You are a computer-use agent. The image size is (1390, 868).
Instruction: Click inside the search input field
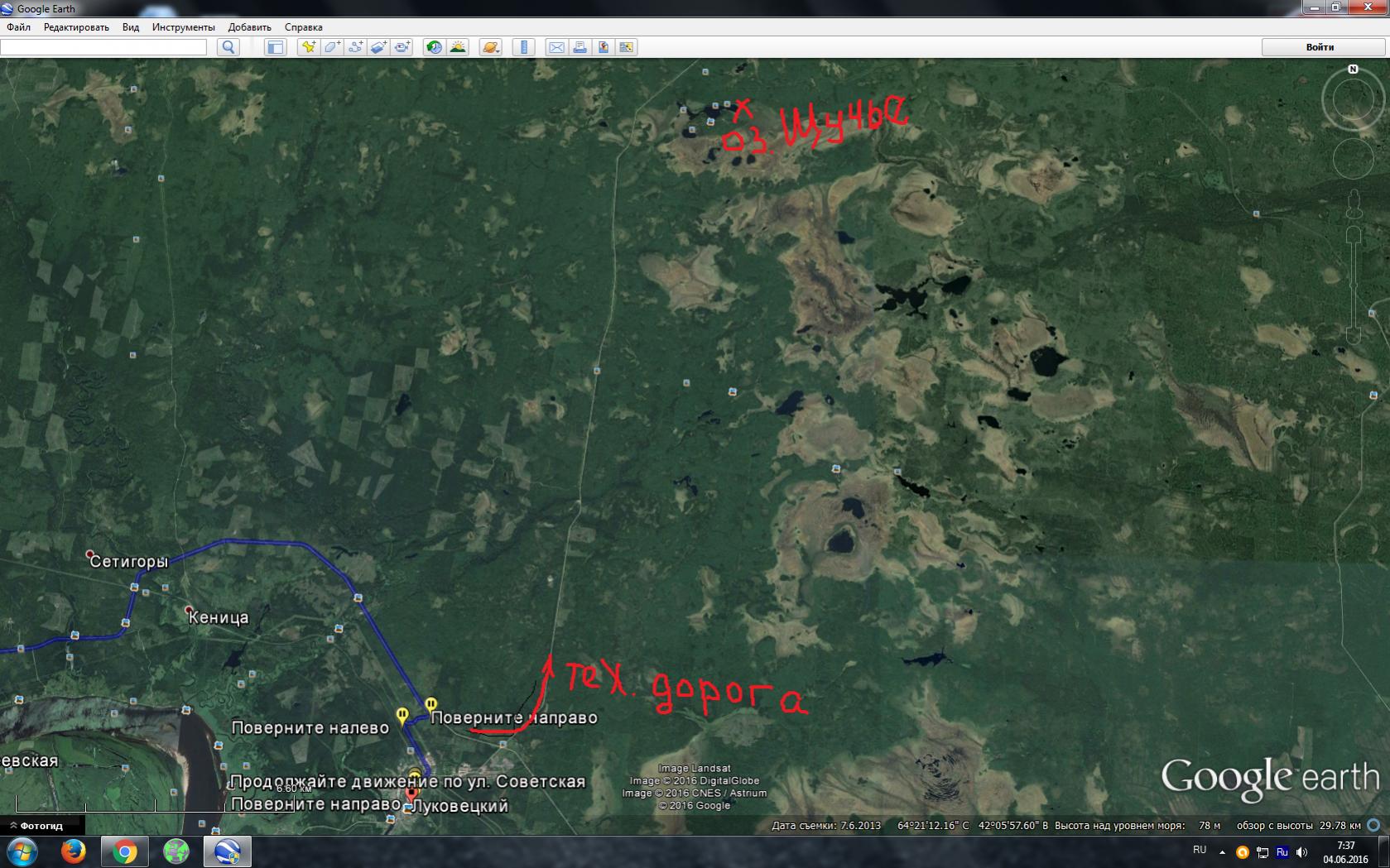[103, 47]
